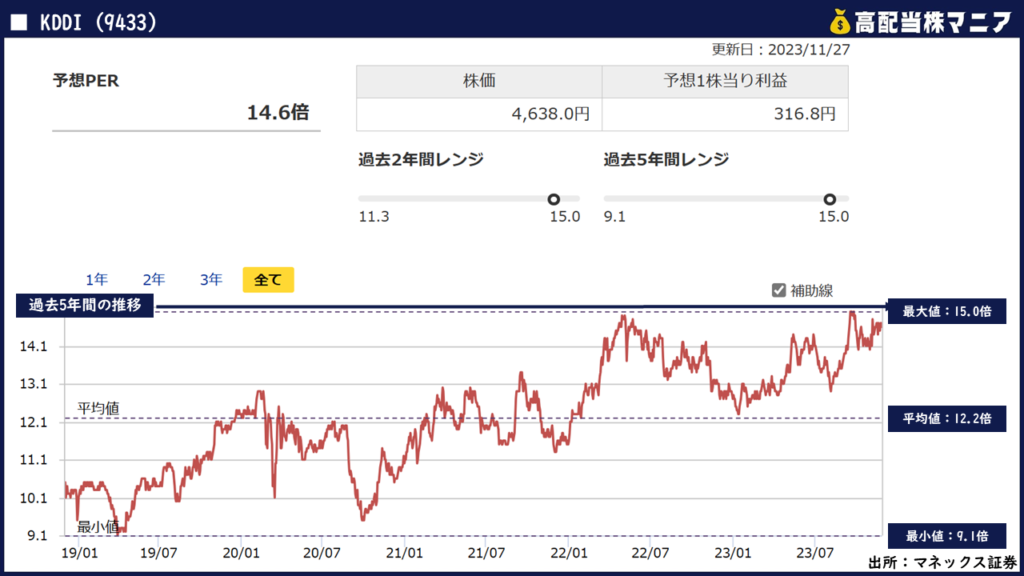This screenshot has height=576, width=1024.
Task: Click the 最小値:9.1倍 badge
Action: pyautogui.click(x=947, y=536)
